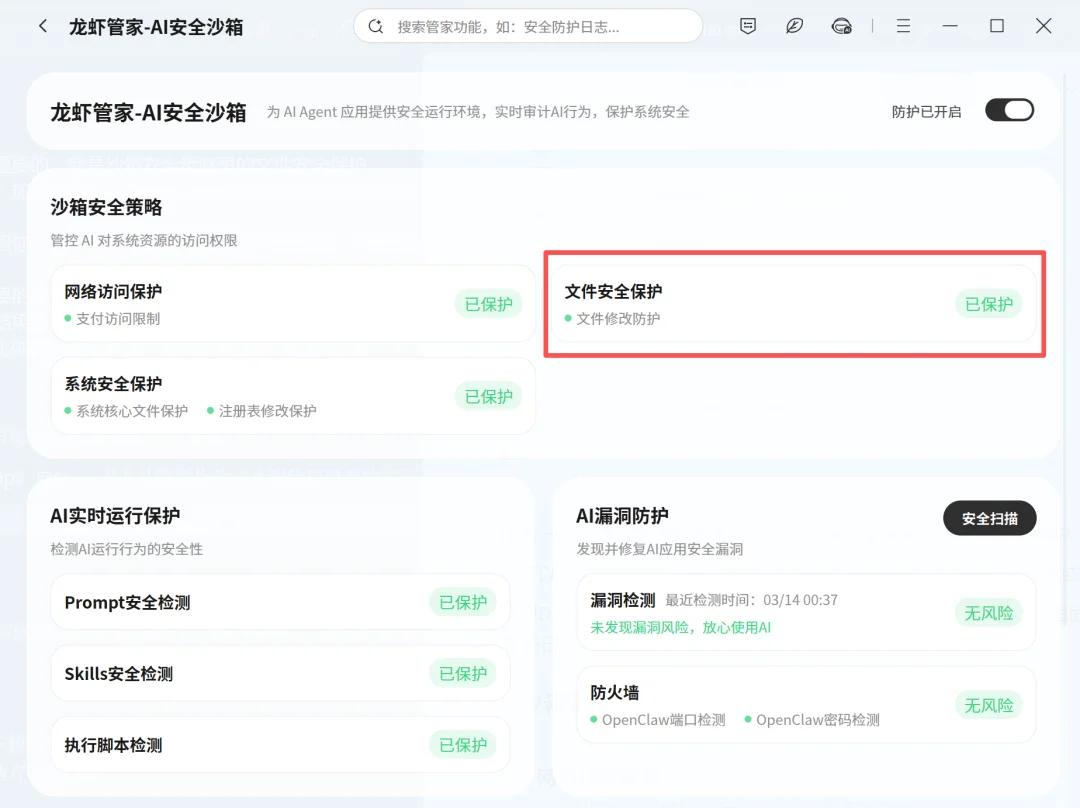1080x808 pixels.
Task: Open the AI assistant icon near window controls
Action: tap(843, 26)
